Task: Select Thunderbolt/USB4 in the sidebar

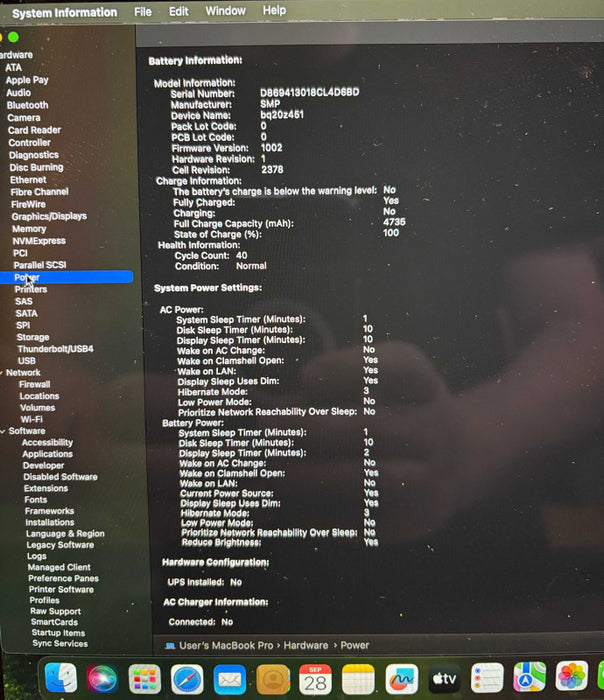Action: coord(55,349)
